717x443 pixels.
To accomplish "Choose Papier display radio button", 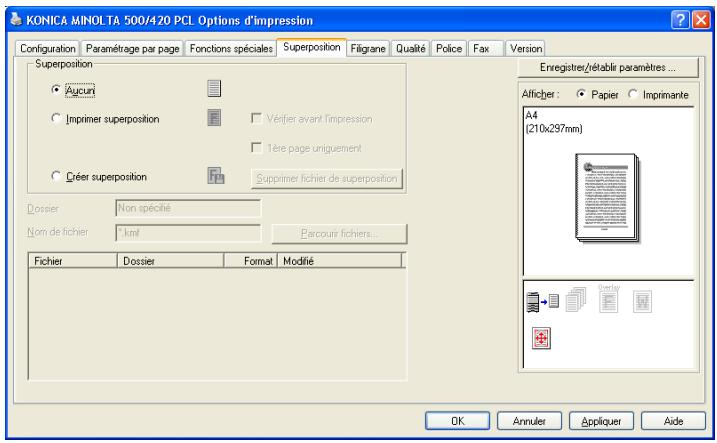I will (x=581, y=94).
